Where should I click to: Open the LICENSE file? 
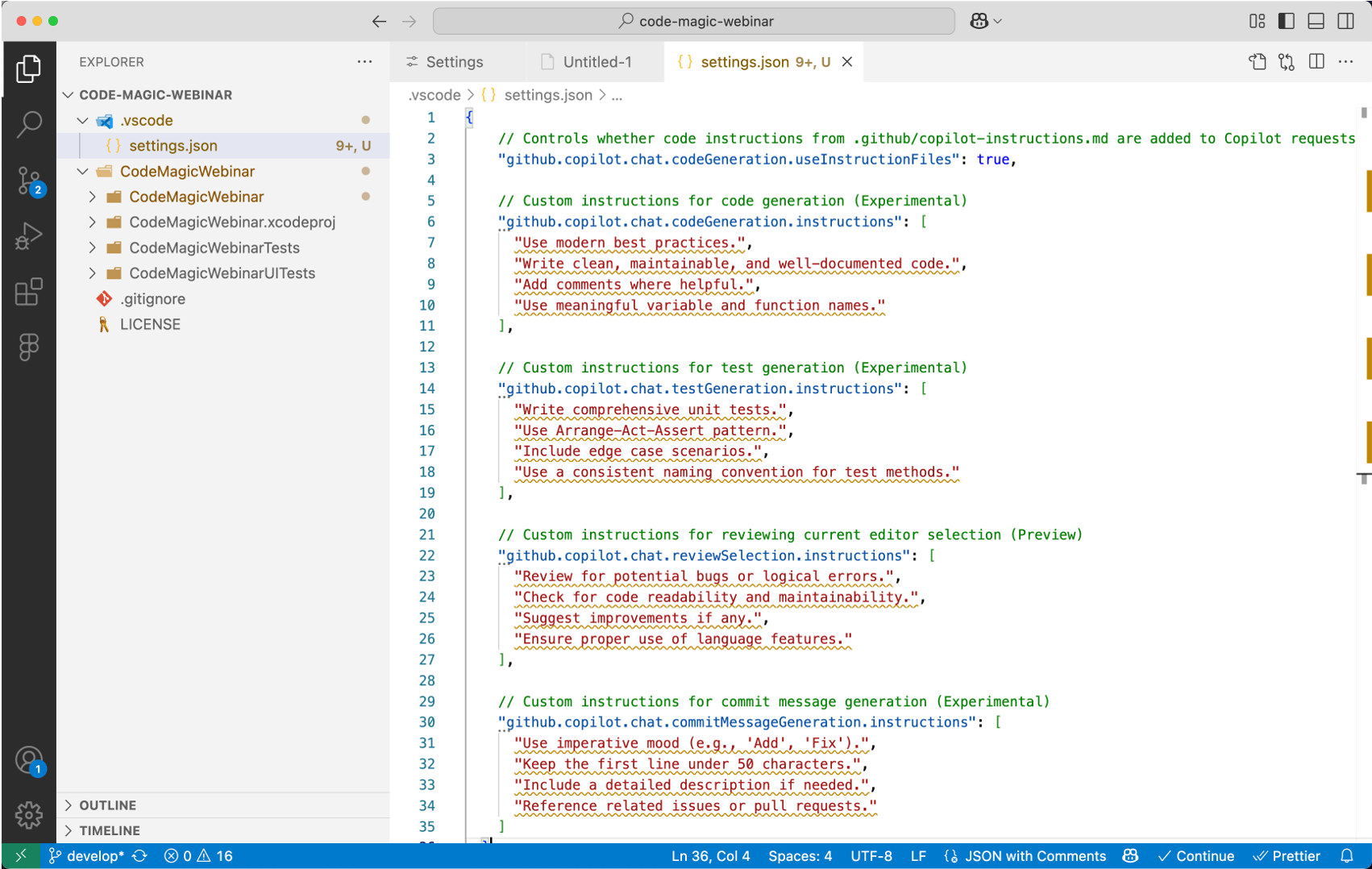[223, 325]
